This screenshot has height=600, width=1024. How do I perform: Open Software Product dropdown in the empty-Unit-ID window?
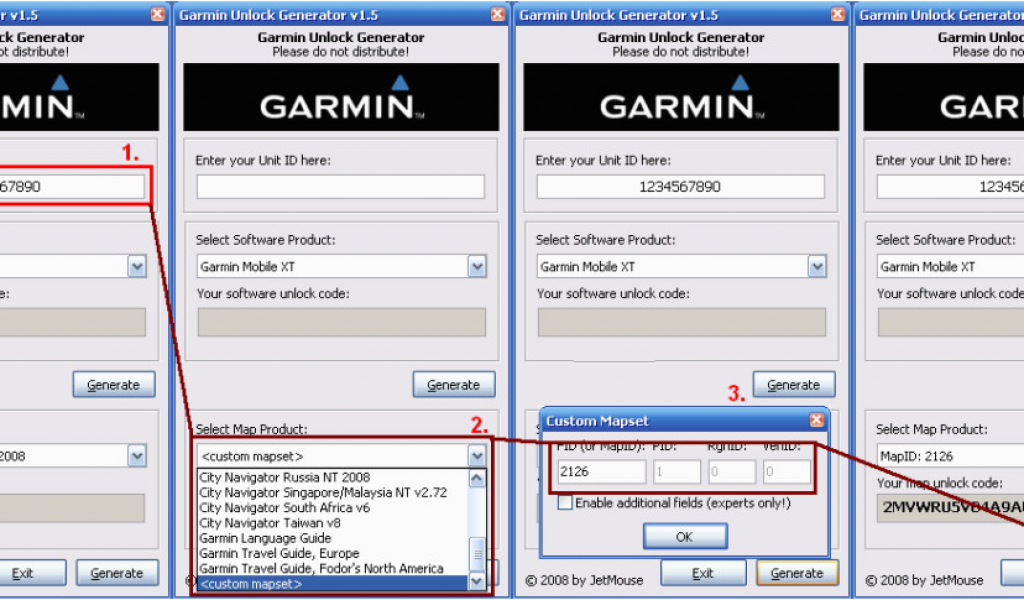coord(477,266)
